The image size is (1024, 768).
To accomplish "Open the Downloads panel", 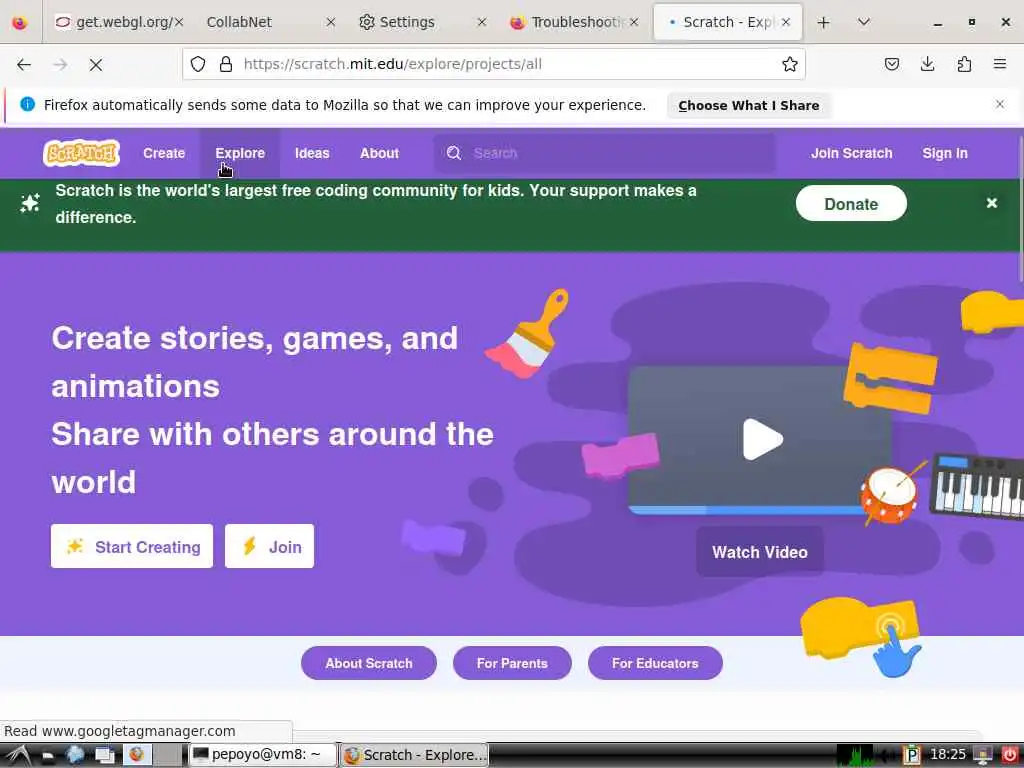I will [x=927, y=64].
